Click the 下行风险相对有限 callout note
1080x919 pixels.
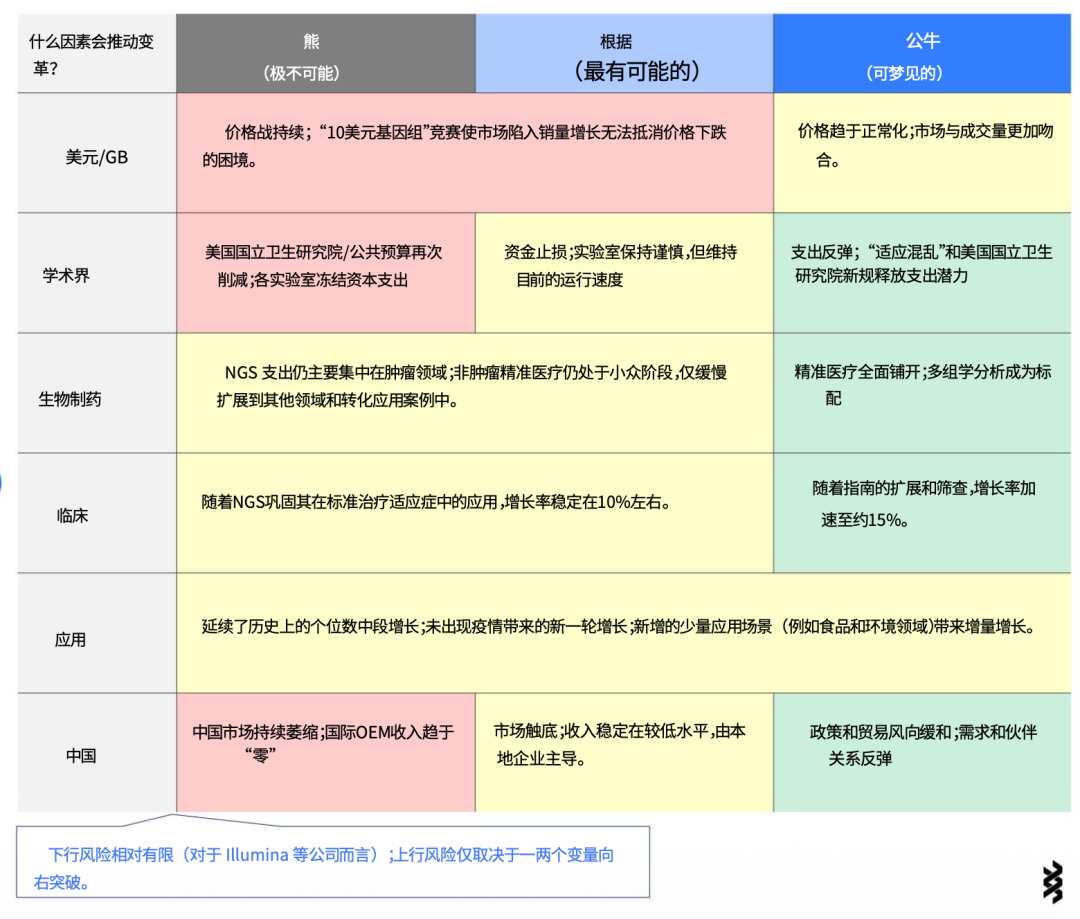[x=333, y=862]
